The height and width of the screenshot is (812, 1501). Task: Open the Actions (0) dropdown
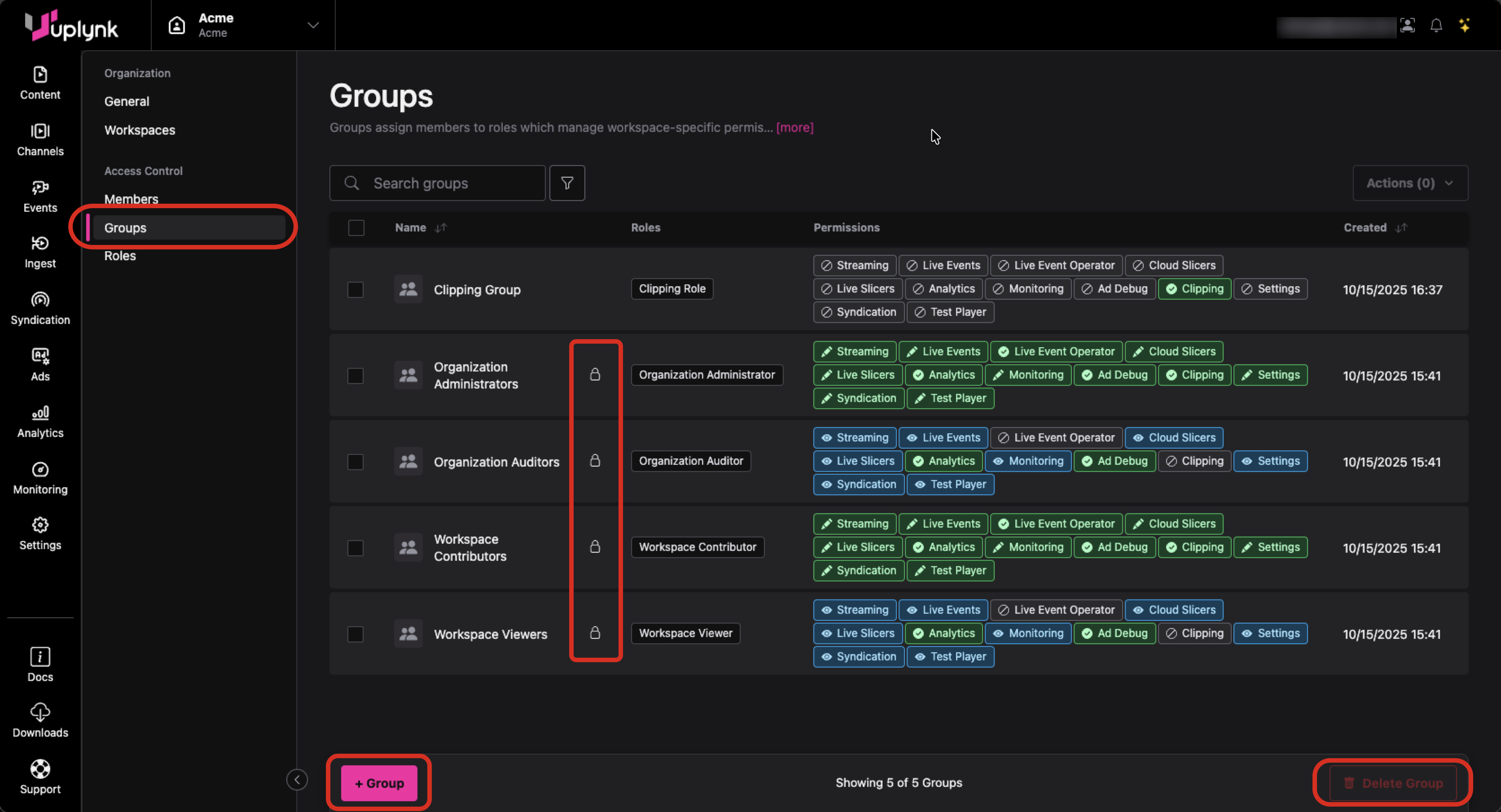click(1409, 183)
